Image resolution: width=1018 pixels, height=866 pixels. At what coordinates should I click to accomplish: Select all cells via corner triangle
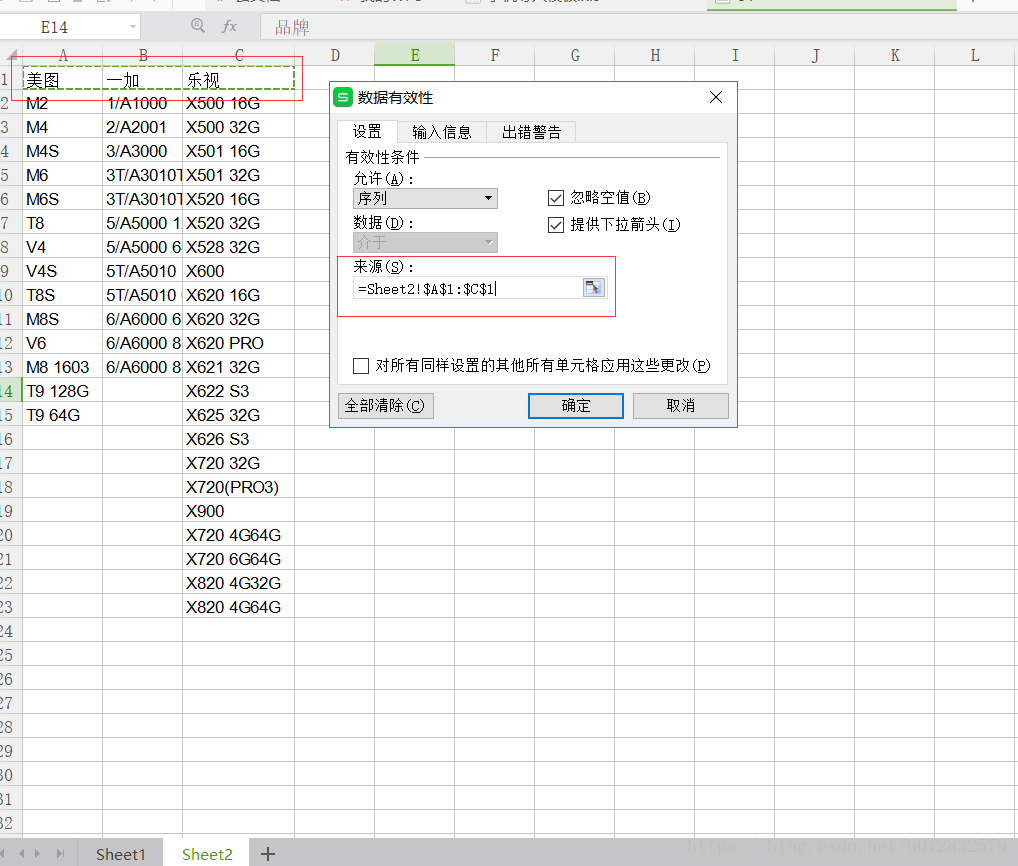[11, 55]
